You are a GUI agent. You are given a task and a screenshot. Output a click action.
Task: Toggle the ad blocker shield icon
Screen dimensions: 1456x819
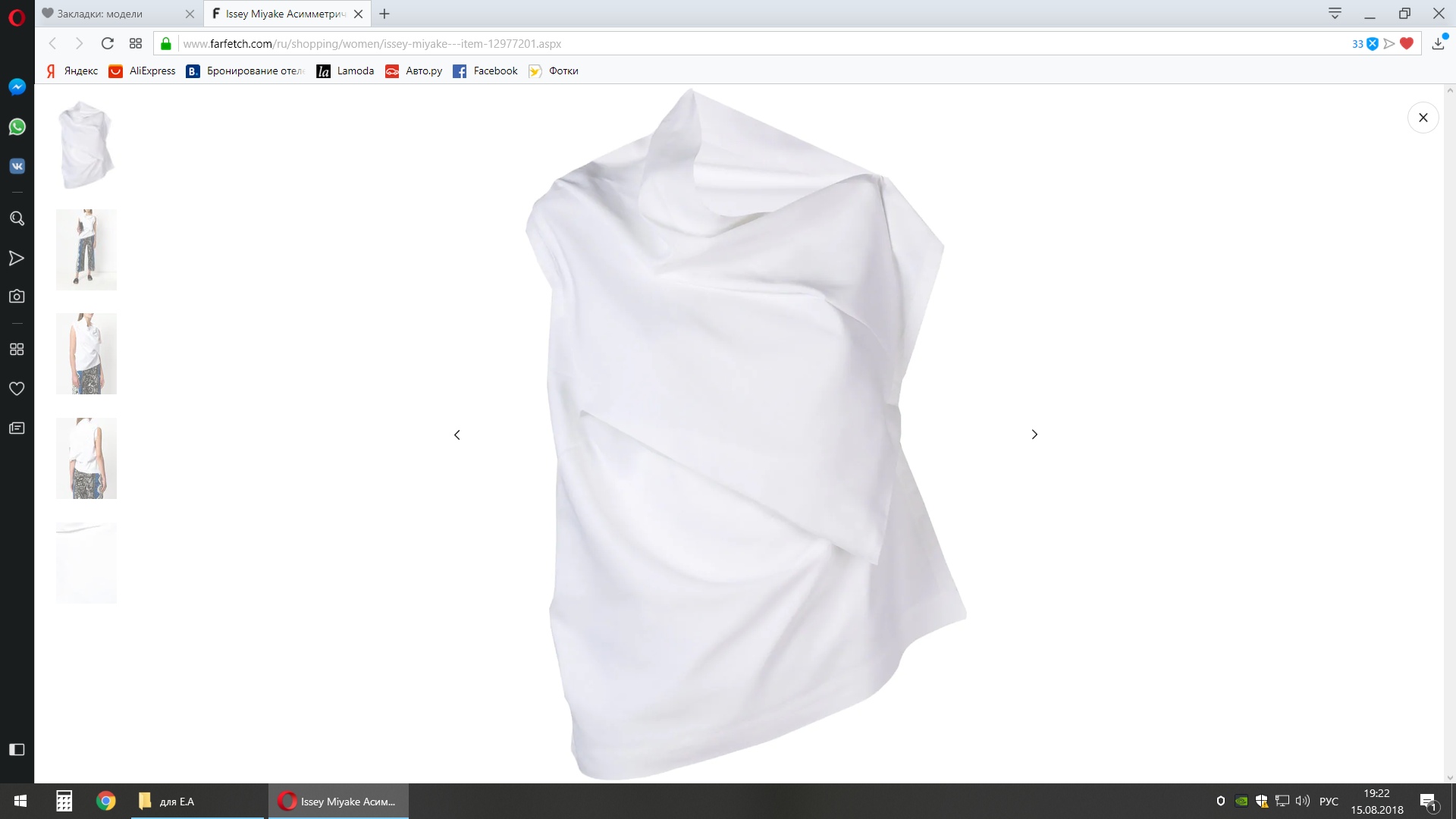coord(1372,44)
